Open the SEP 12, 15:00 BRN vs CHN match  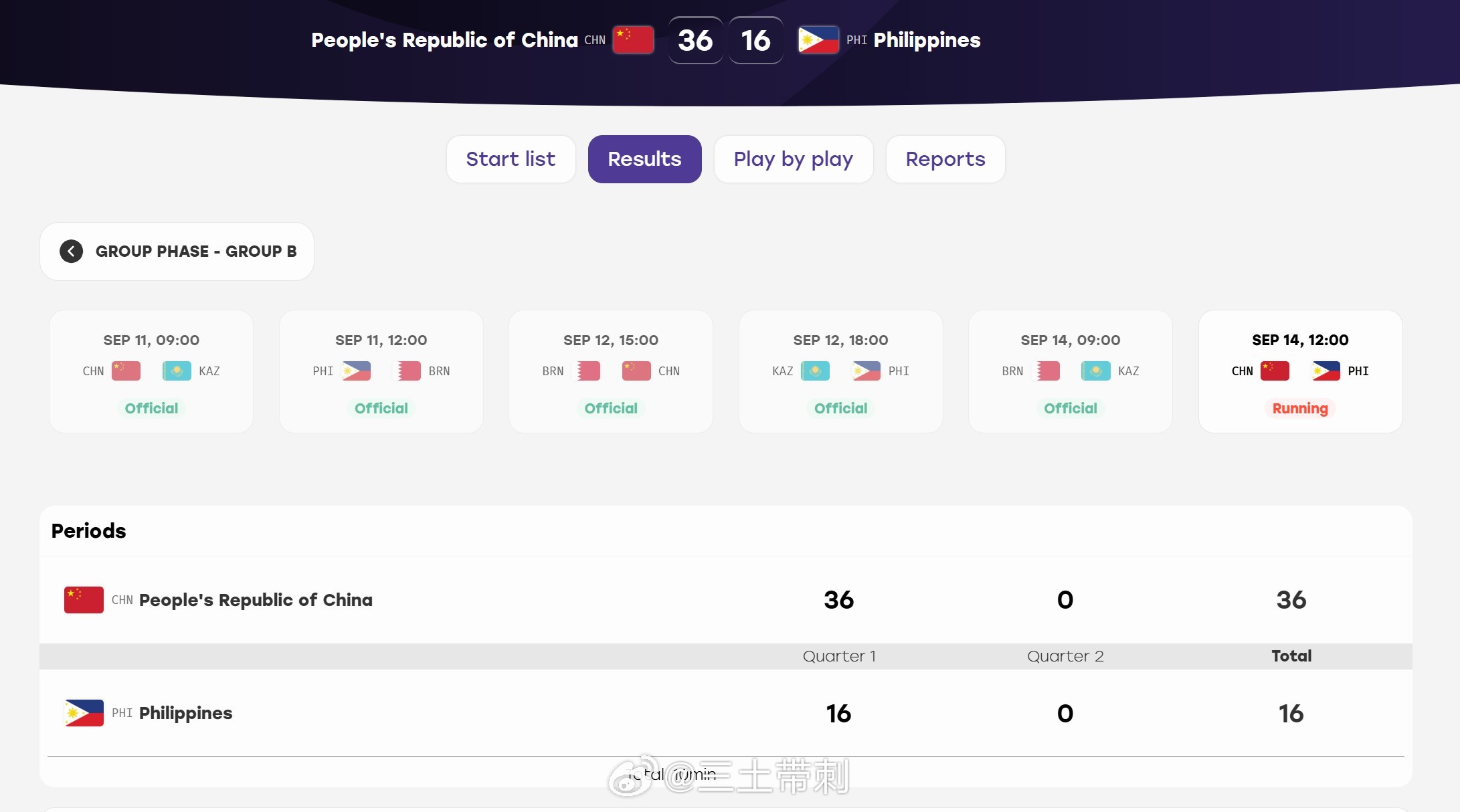coord(611,371)
